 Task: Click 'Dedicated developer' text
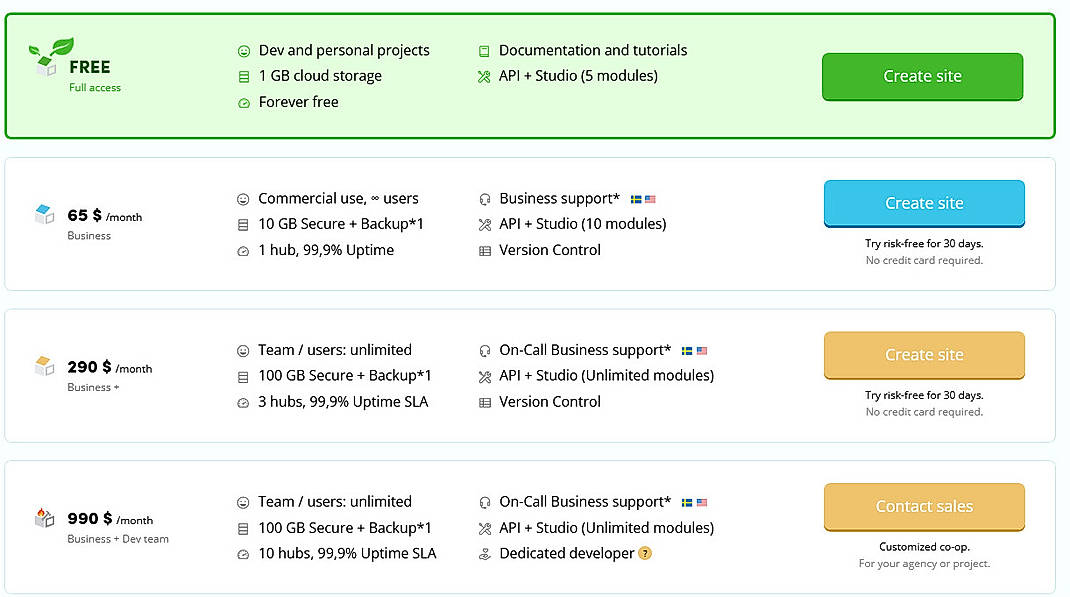[566, 553]
